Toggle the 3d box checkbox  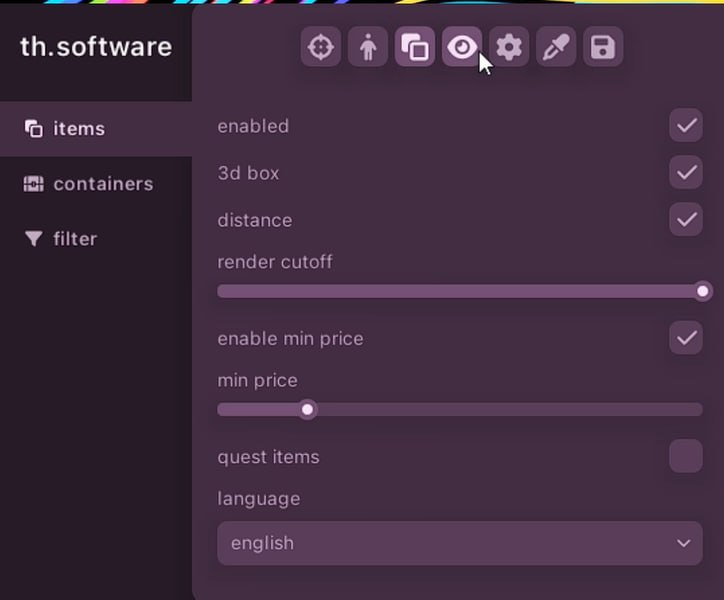point(686,173)
